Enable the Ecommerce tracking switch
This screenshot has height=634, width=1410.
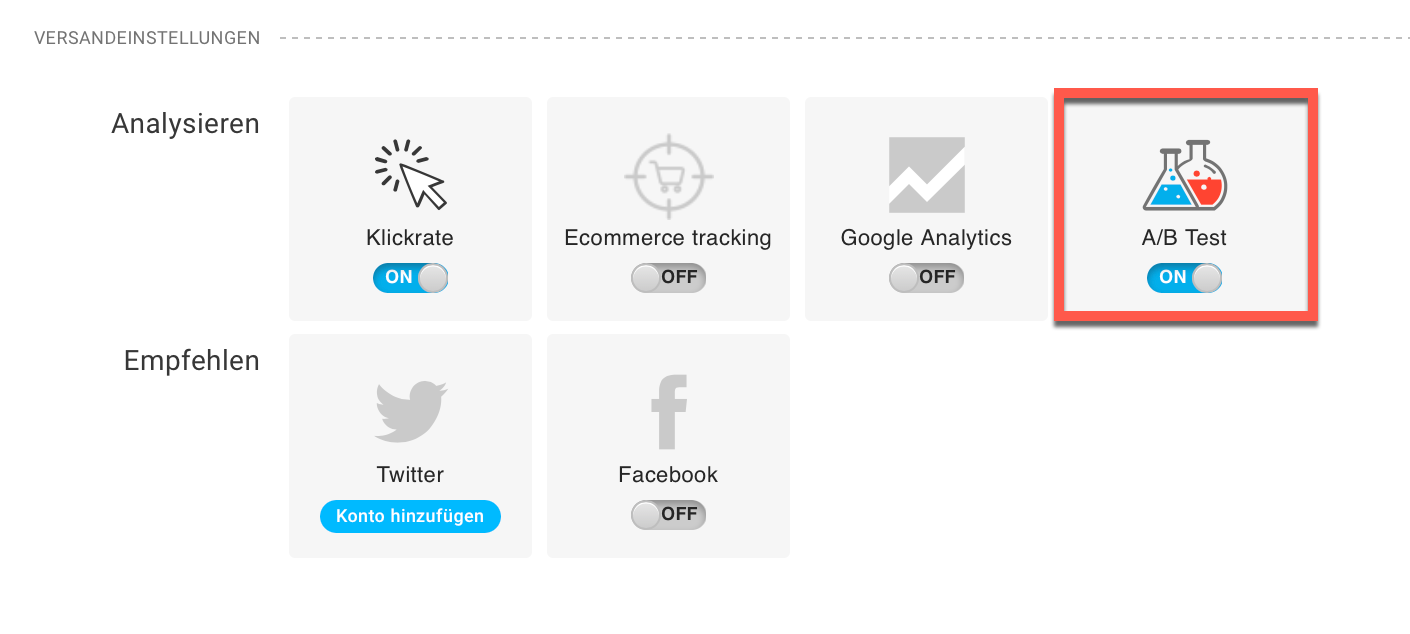click(668, 277)
